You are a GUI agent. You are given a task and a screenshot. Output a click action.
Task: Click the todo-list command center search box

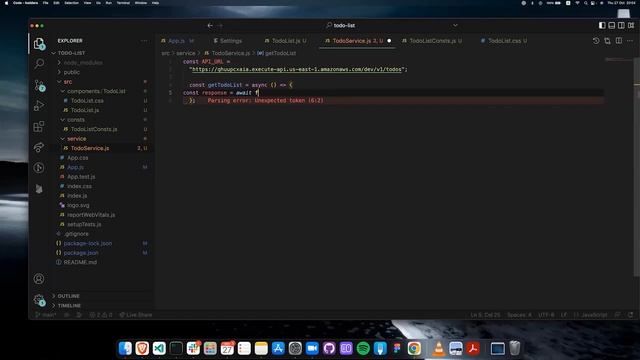pos(341,25)
